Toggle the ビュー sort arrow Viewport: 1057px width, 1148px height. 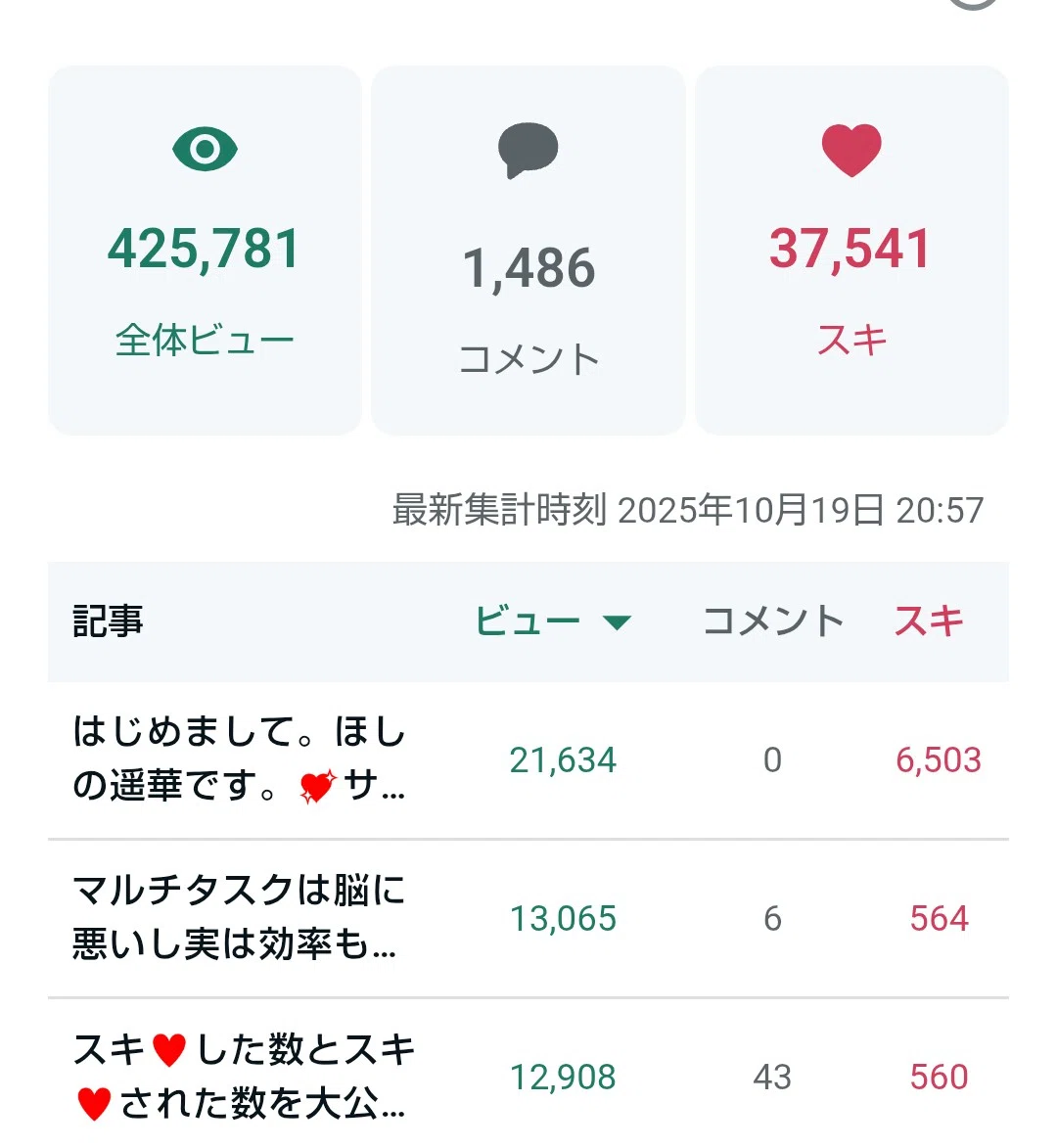(x=617, y=622)
